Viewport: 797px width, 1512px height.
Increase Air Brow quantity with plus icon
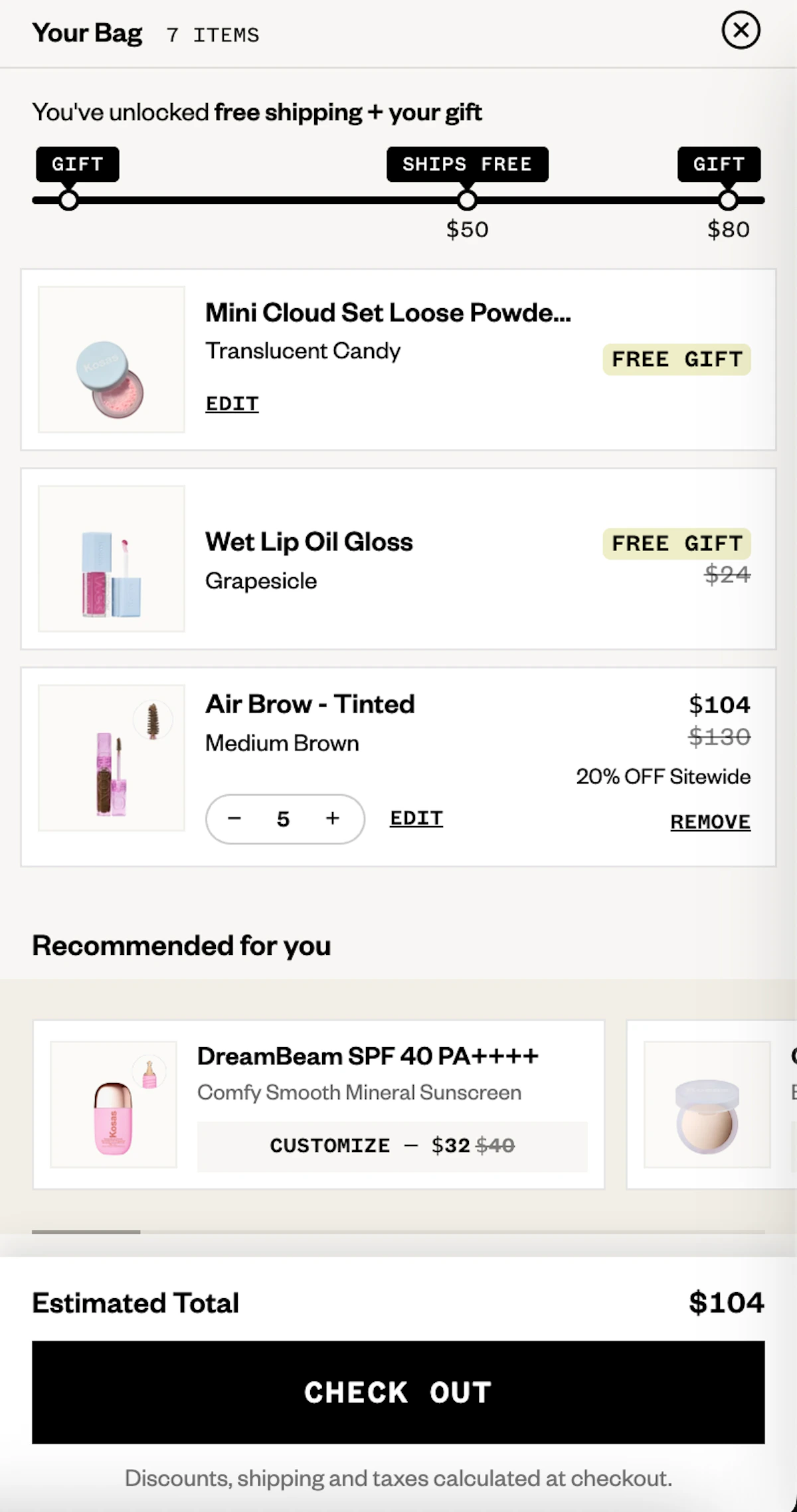coord(333,818)
